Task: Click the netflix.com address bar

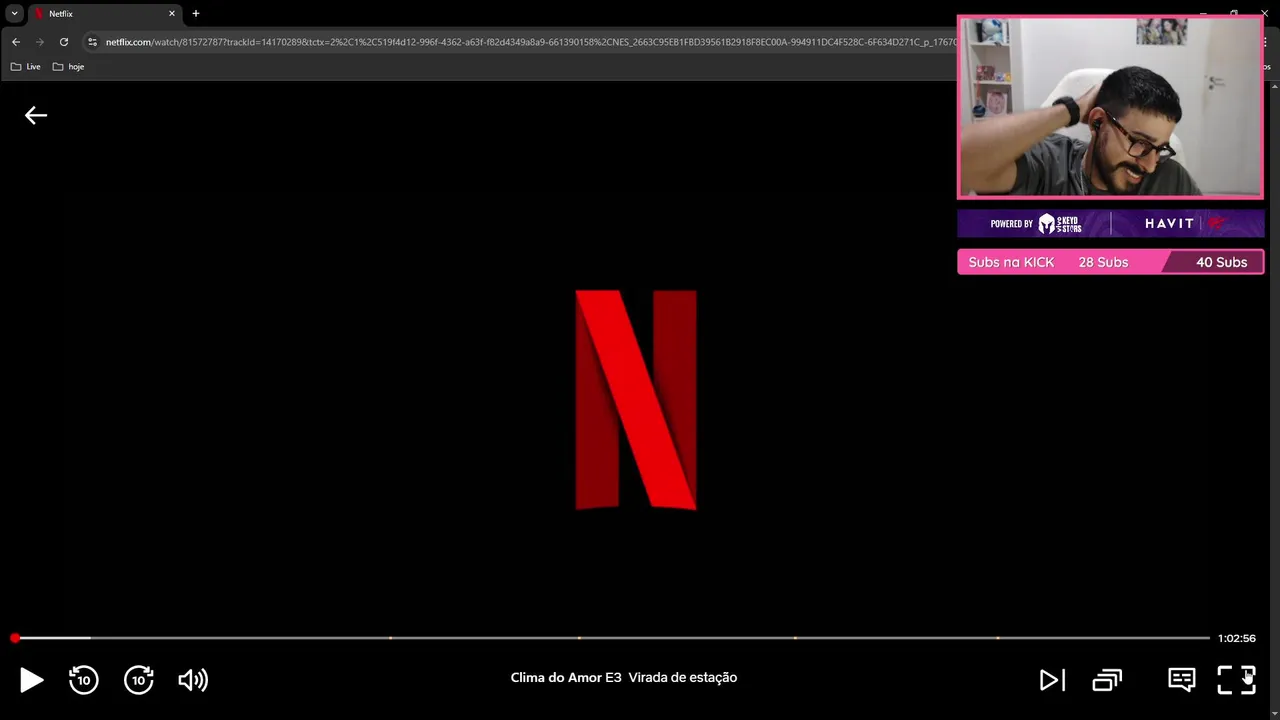Action: 530,42
